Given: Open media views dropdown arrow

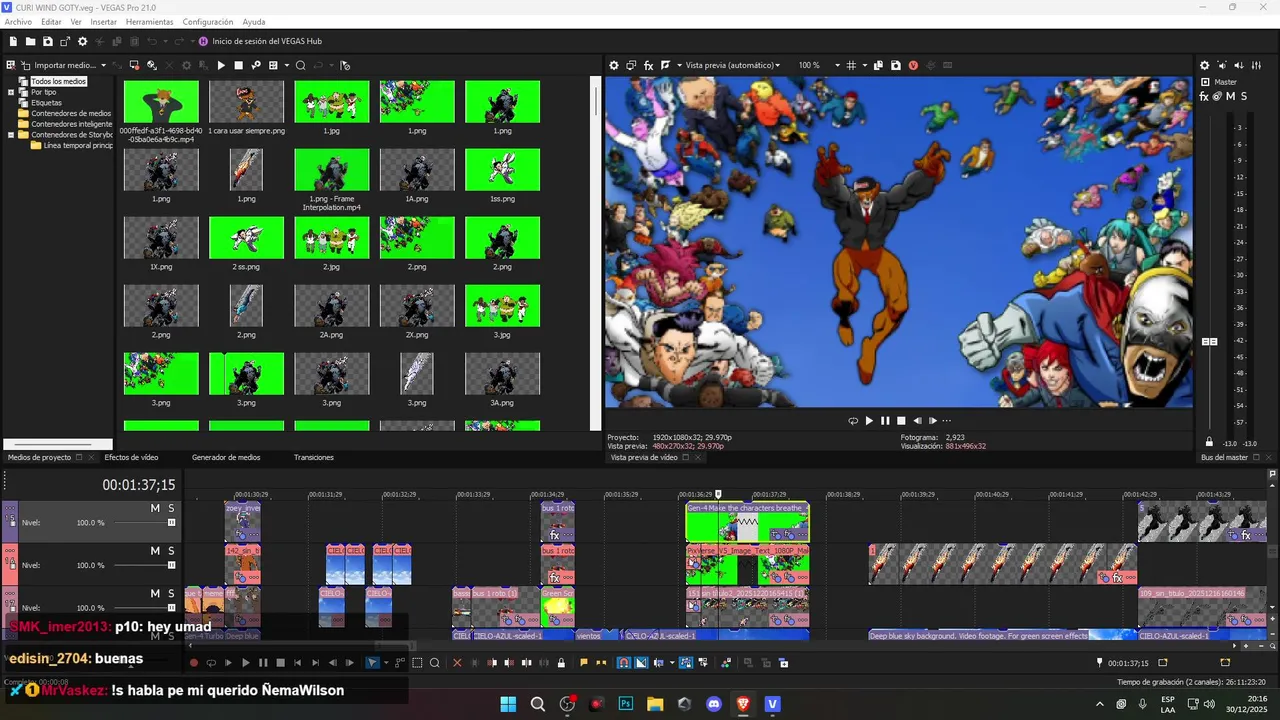Looking at the screenshot, I should (286, 66).
